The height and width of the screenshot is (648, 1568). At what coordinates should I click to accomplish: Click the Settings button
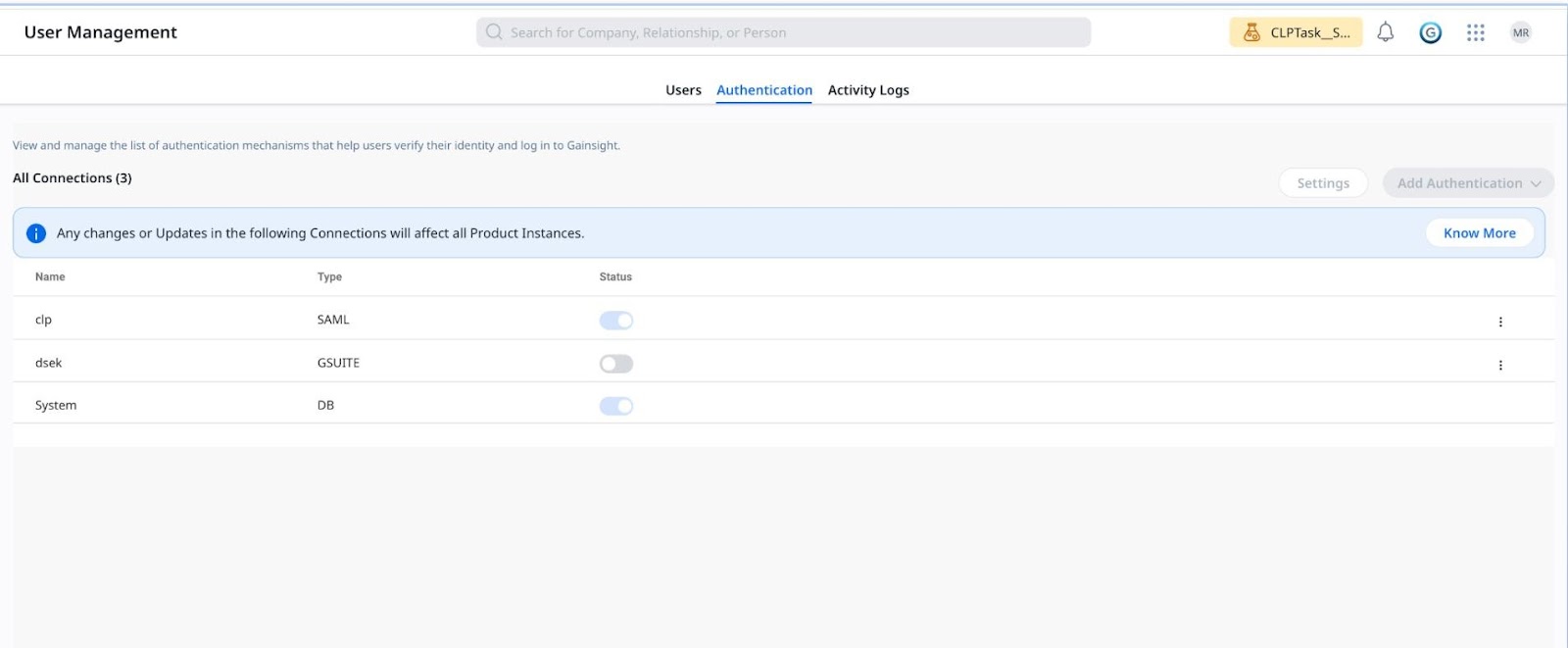click(1323, 183)
